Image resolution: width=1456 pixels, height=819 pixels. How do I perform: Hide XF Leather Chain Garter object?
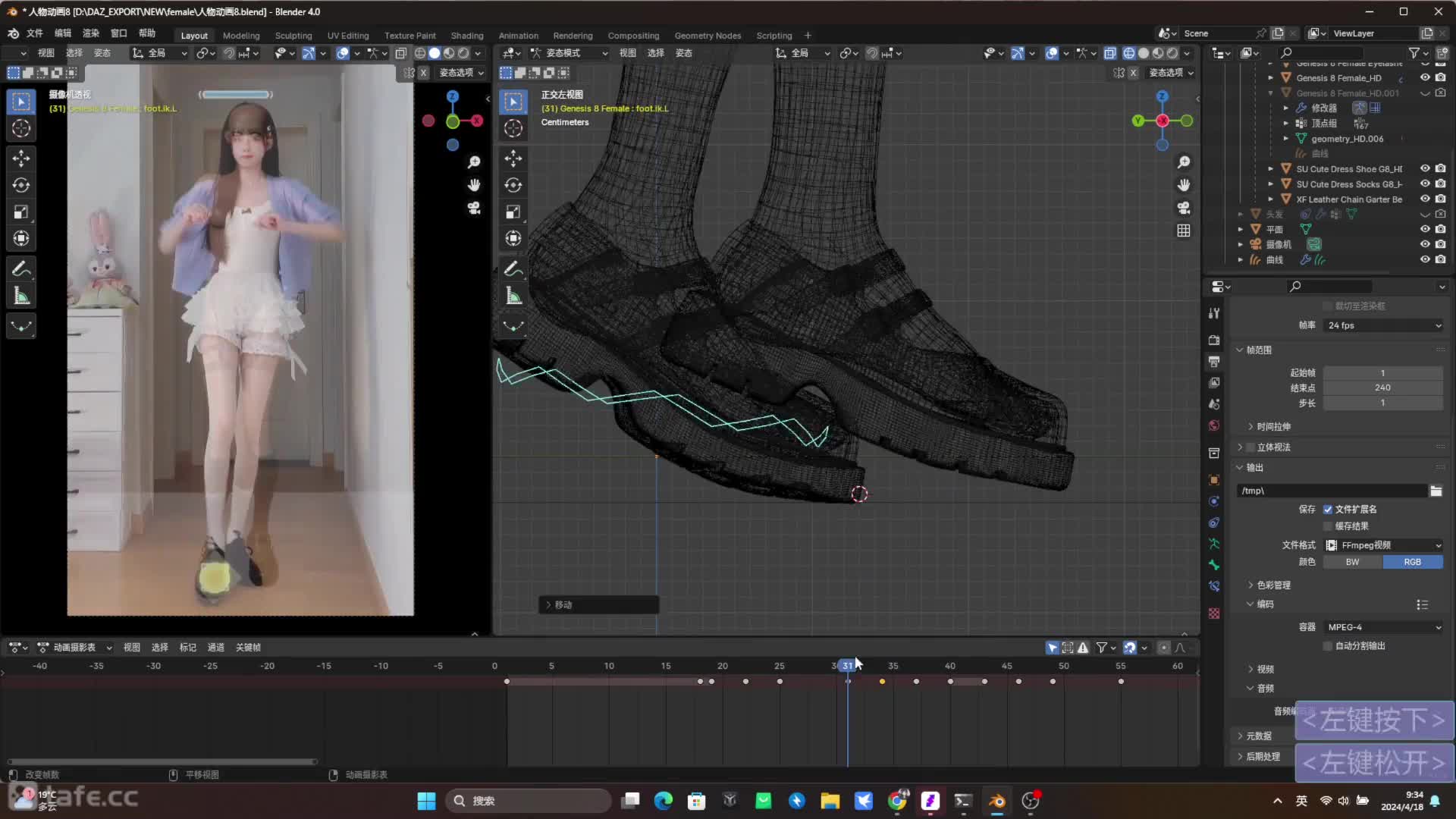pyautogui.click(x=1425, y=199)
